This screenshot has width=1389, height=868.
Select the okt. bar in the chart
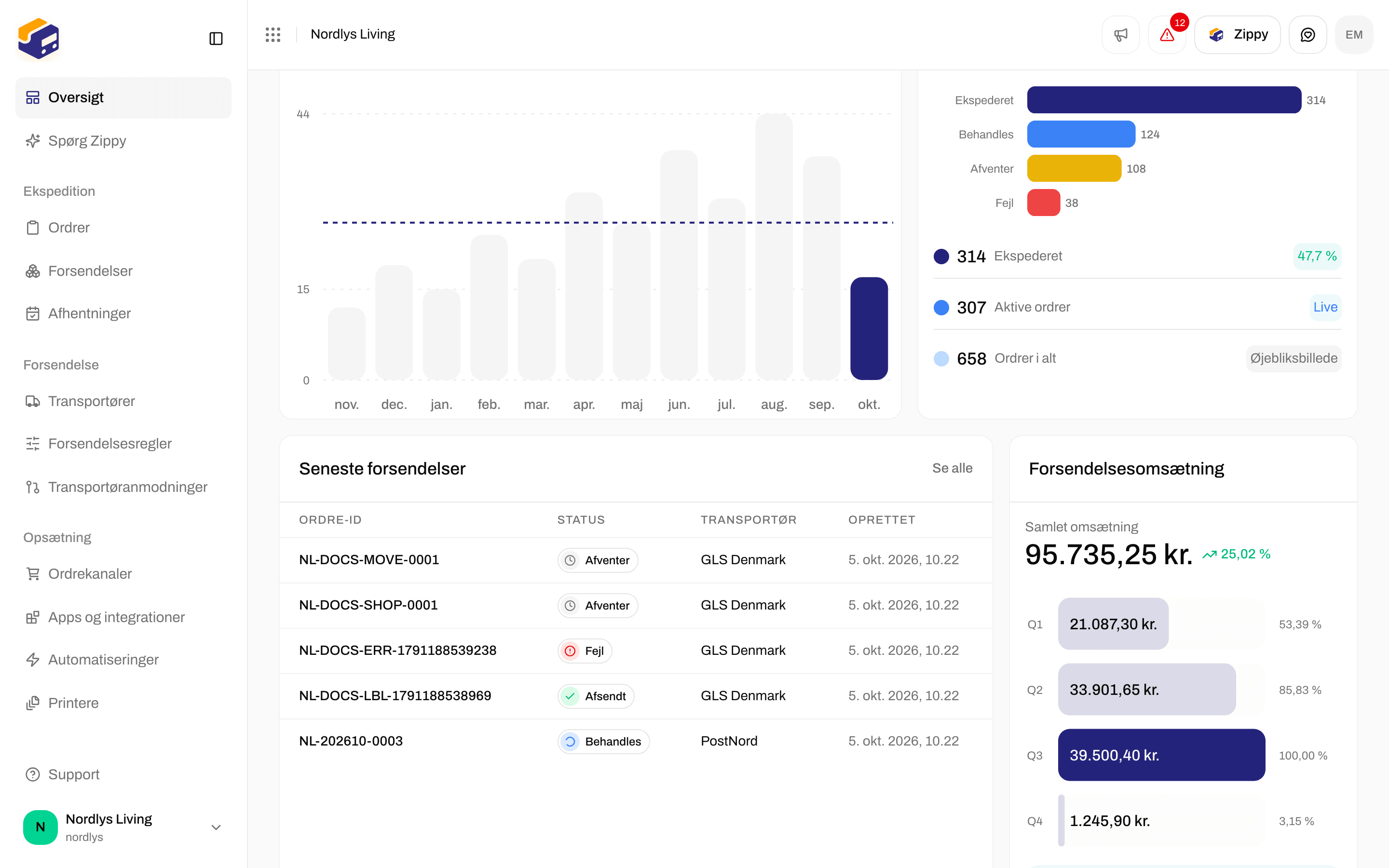point(869,328)
